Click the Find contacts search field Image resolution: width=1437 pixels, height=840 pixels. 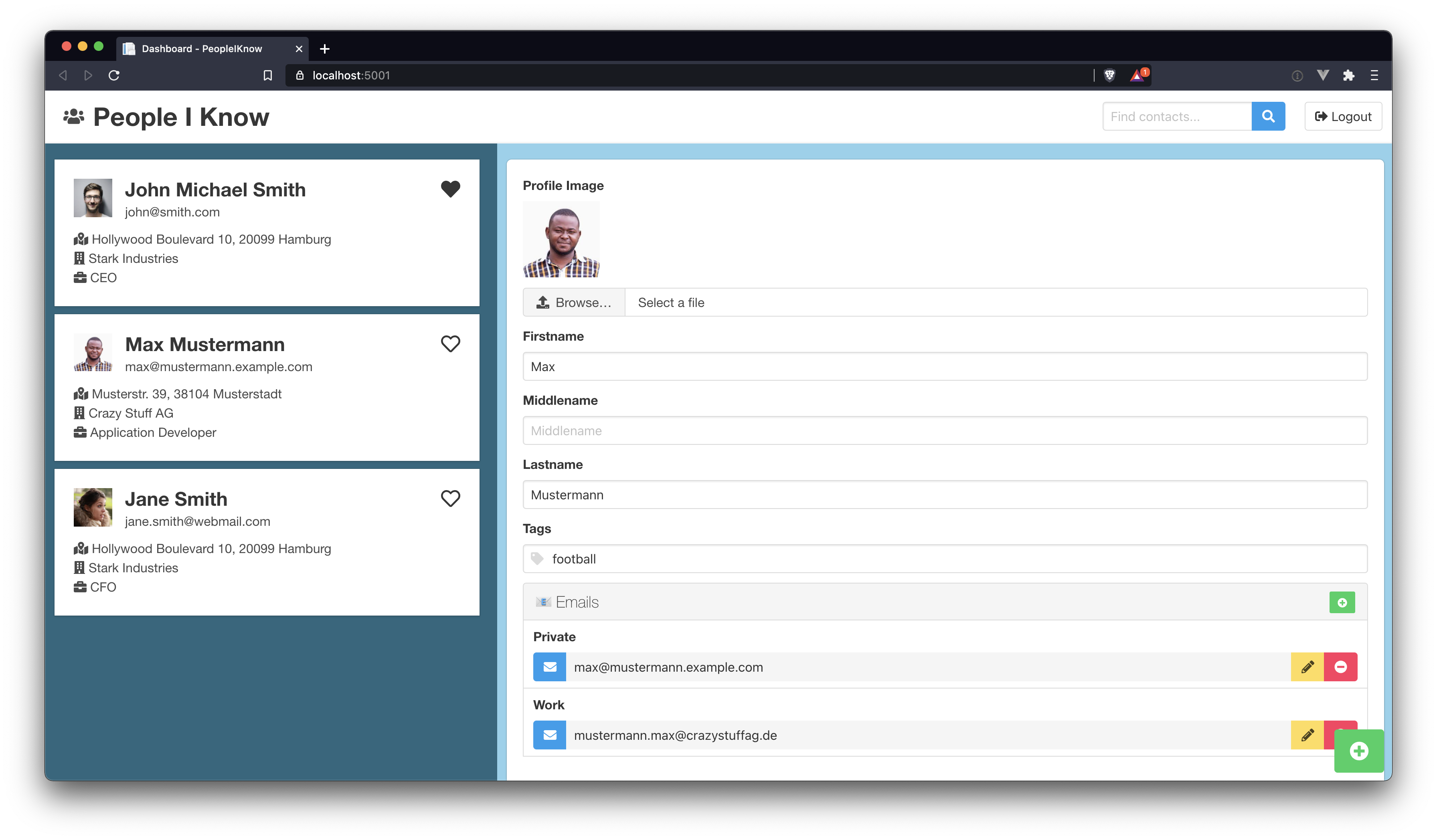click(x=1176, y=116)
